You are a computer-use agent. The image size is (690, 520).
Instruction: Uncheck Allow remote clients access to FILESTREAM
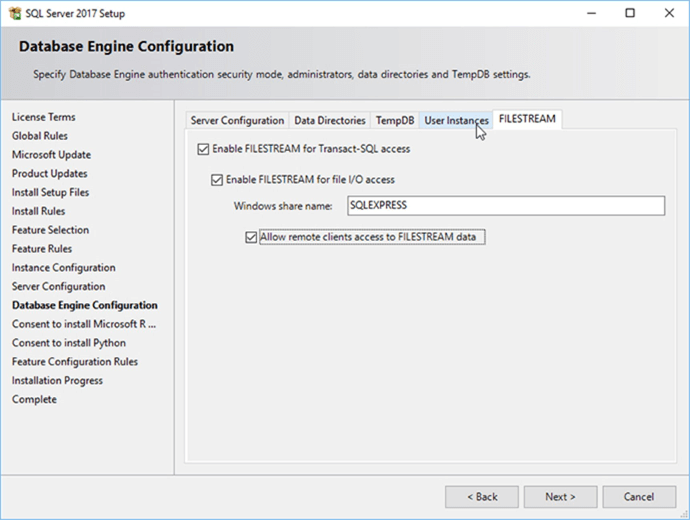pos(251,238)
